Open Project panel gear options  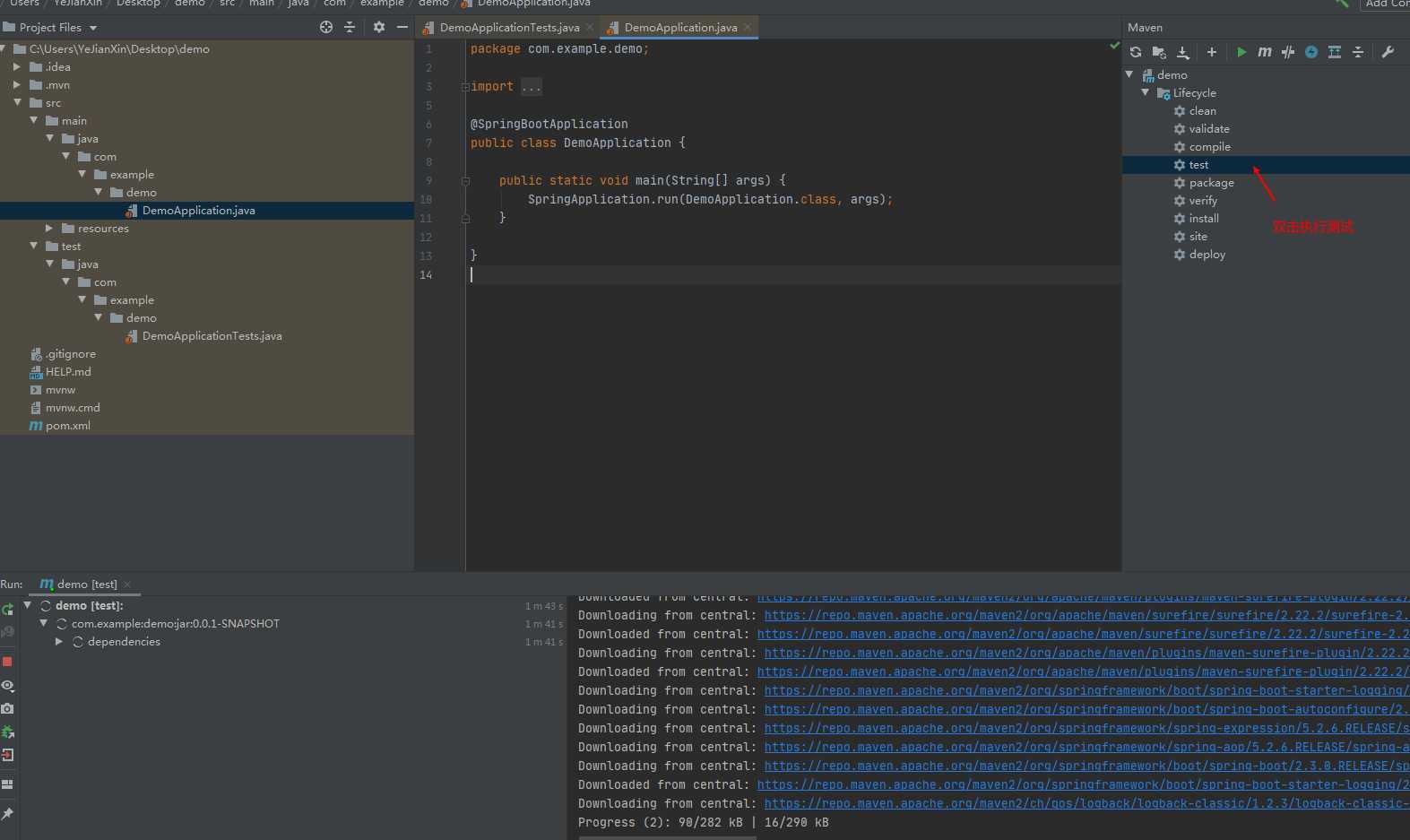tap(379, 27)
